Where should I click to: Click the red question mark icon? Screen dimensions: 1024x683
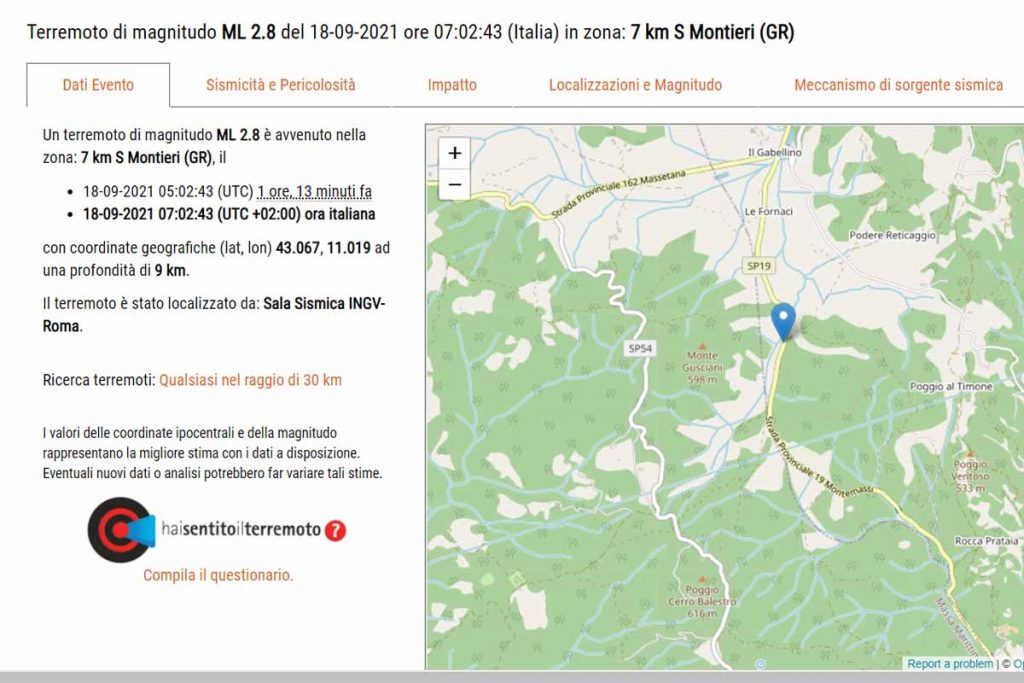click(x=336, y=530)
